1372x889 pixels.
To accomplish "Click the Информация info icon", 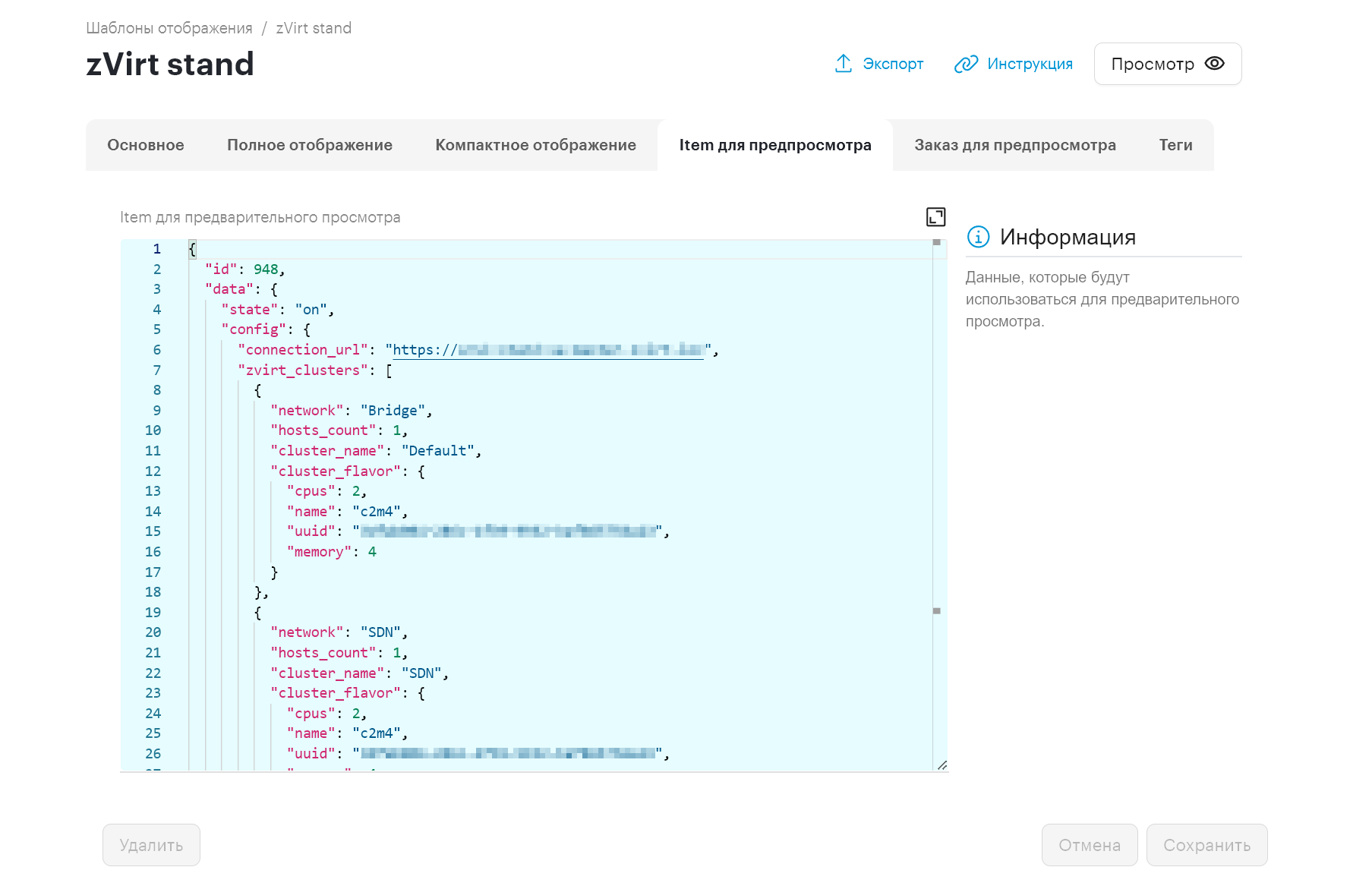I will click(978, 237).
